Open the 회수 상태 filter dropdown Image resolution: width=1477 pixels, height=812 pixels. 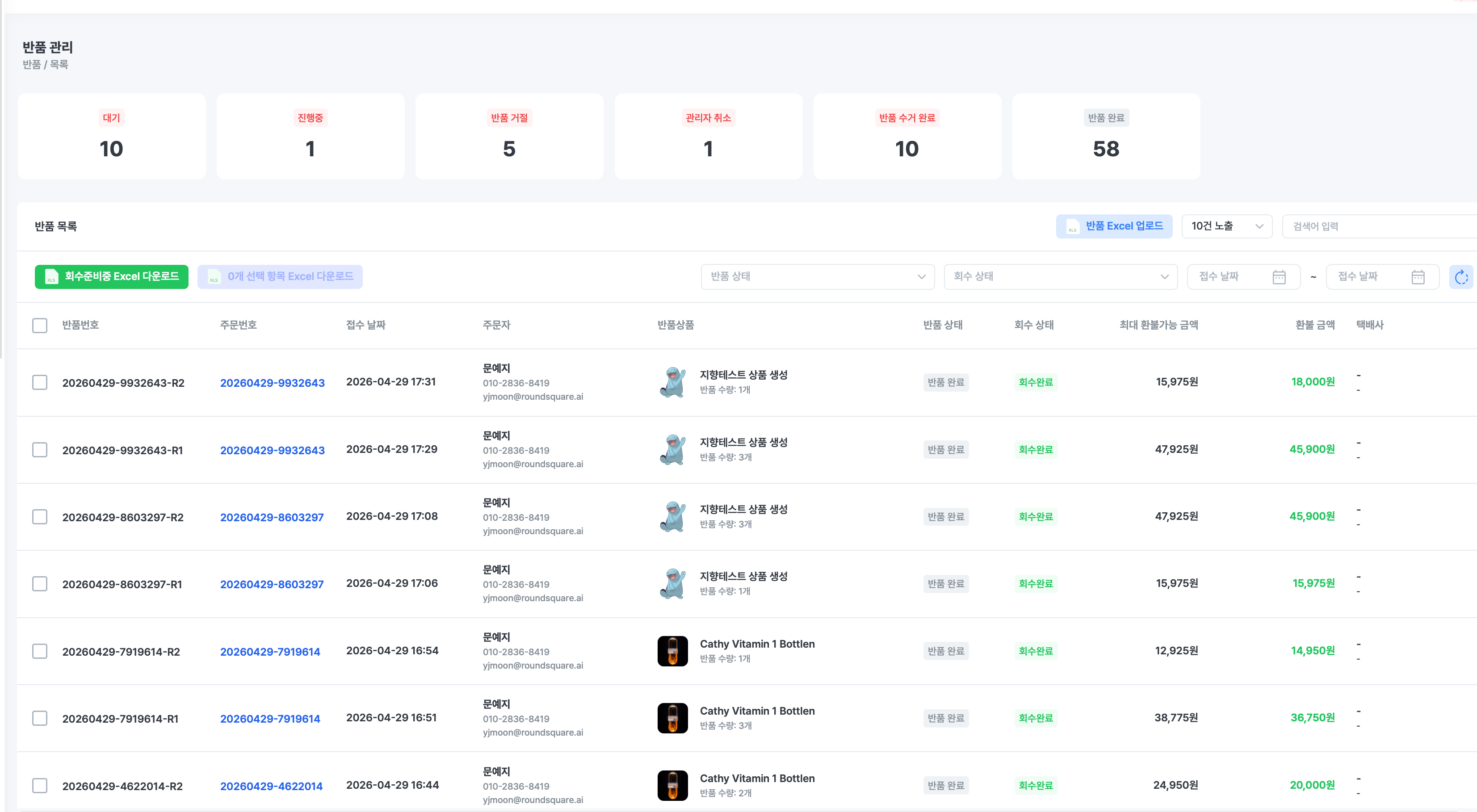click(1061, 277)
